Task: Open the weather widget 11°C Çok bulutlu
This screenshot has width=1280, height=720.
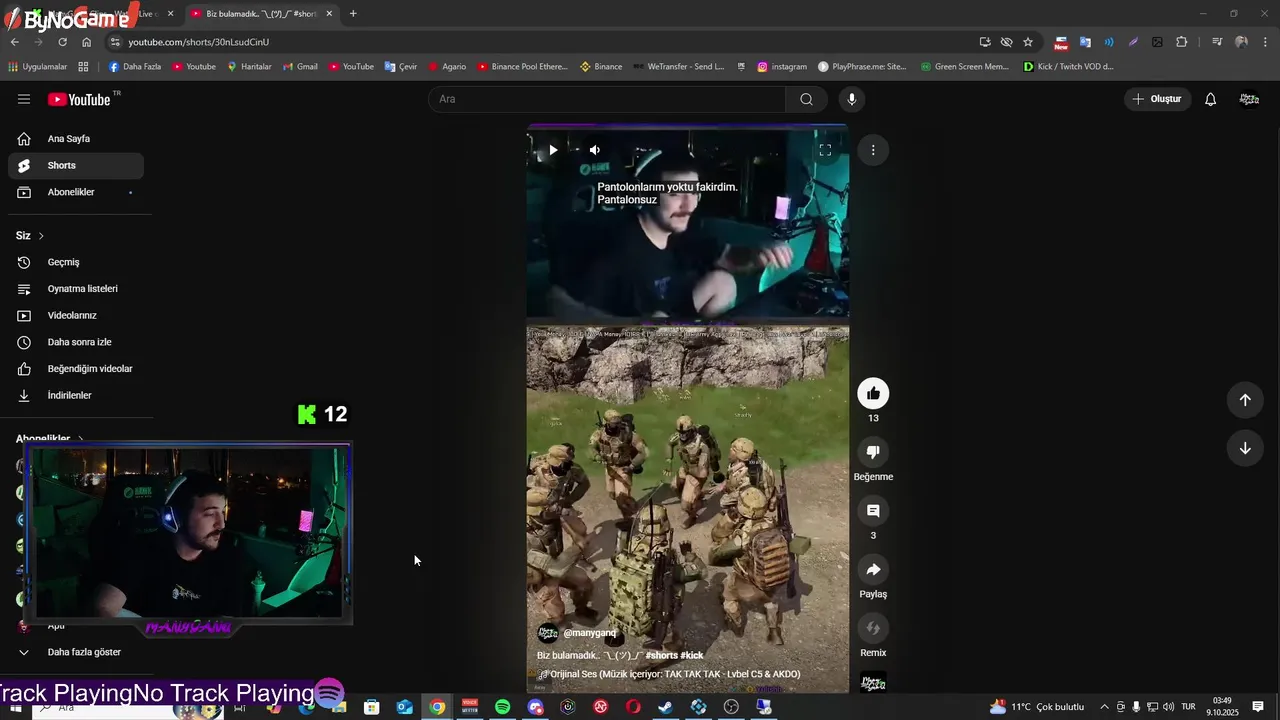Action: (x=1037, y=707)
